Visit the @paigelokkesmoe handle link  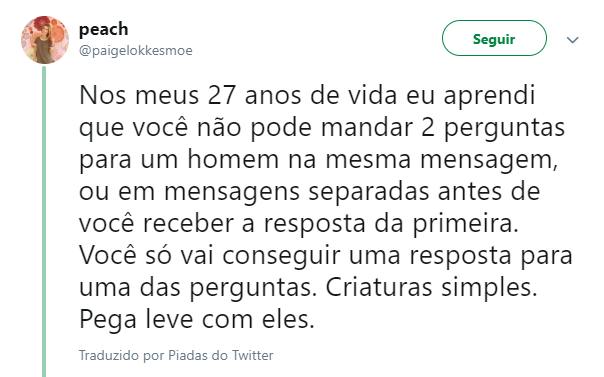pyautogui.click(x=136, y=50)
